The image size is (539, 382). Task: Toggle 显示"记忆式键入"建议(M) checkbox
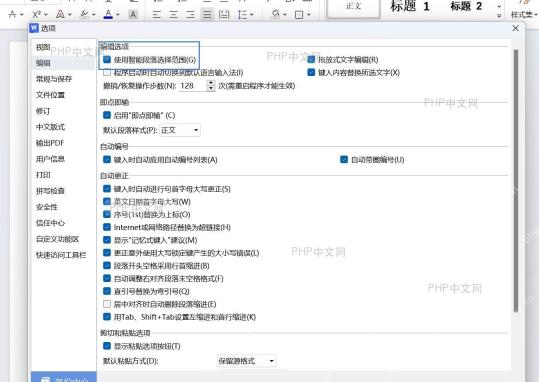[107, 240]
